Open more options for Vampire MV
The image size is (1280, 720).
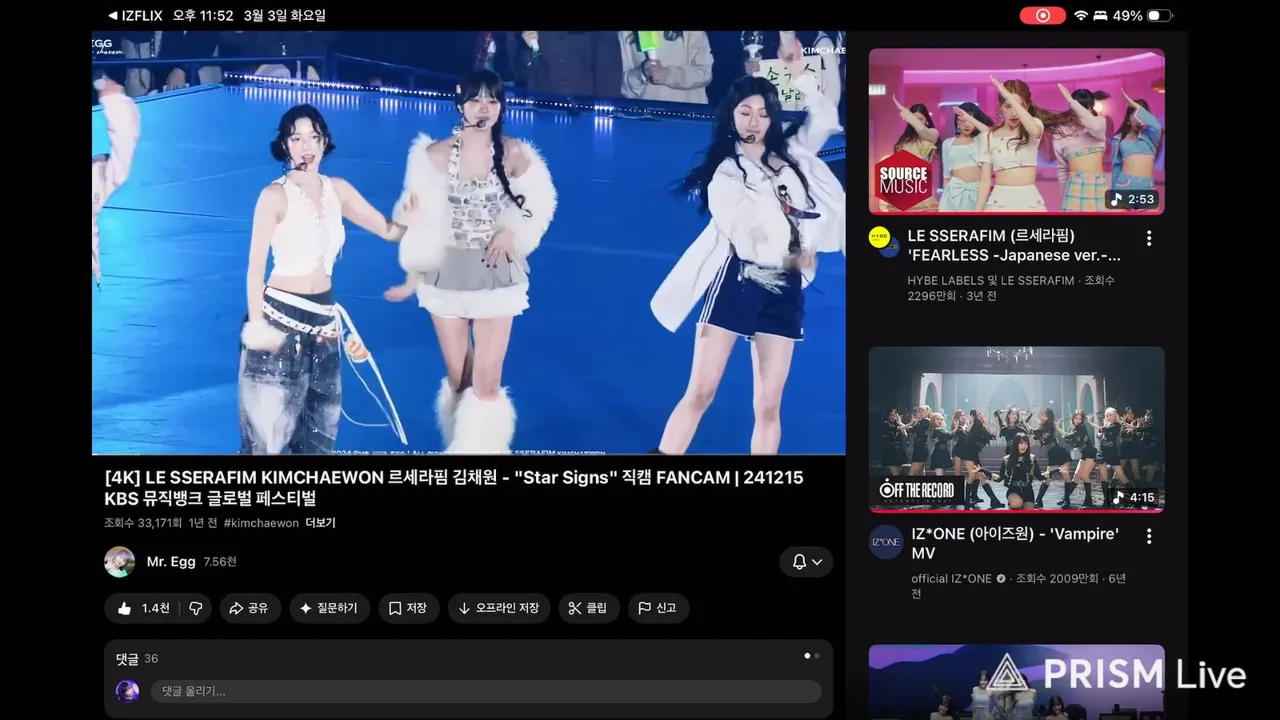click(x=1149, y=536)
